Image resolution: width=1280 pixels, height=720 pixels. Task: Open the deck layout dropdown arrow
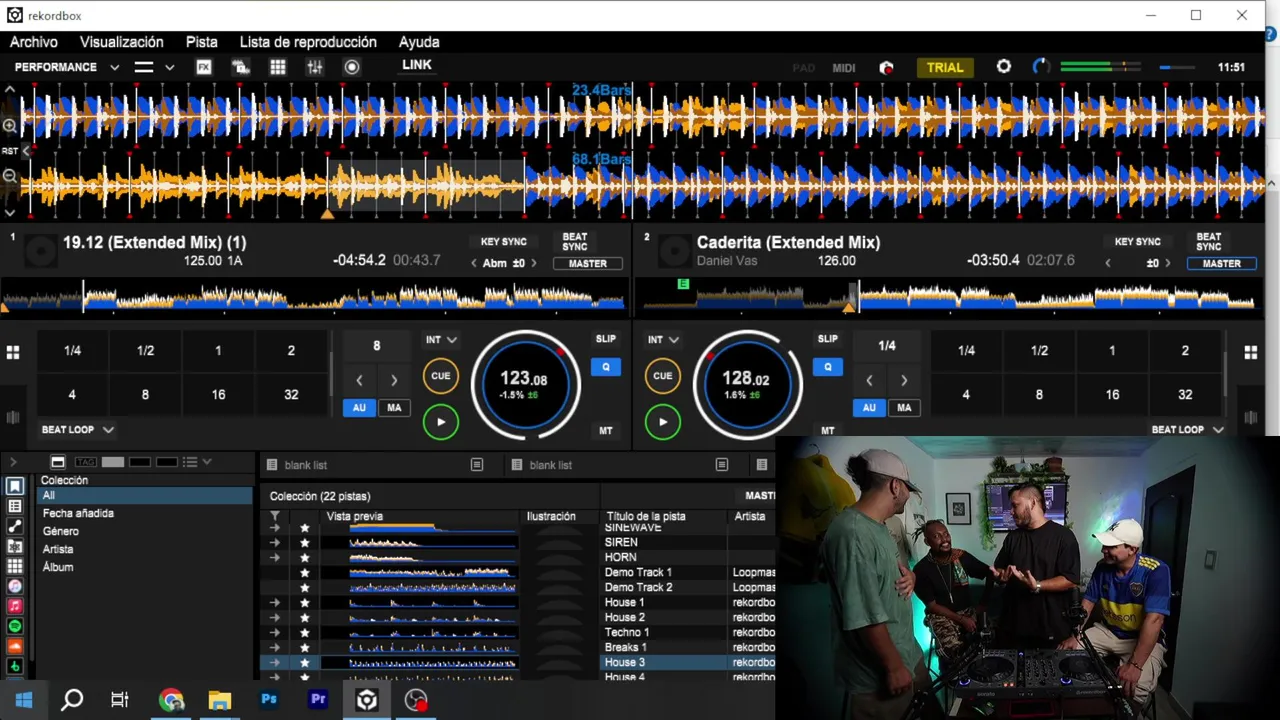(x=170, y=67)
